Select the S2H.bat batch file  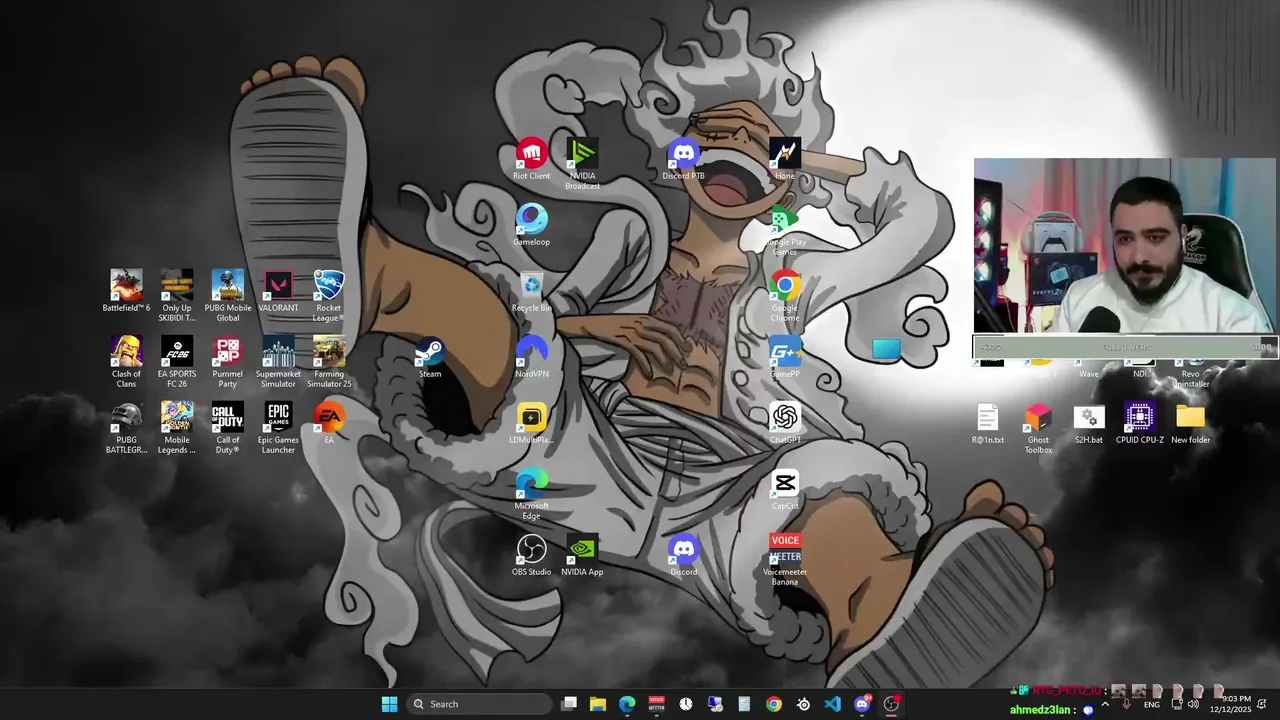tap(1089, 424)
